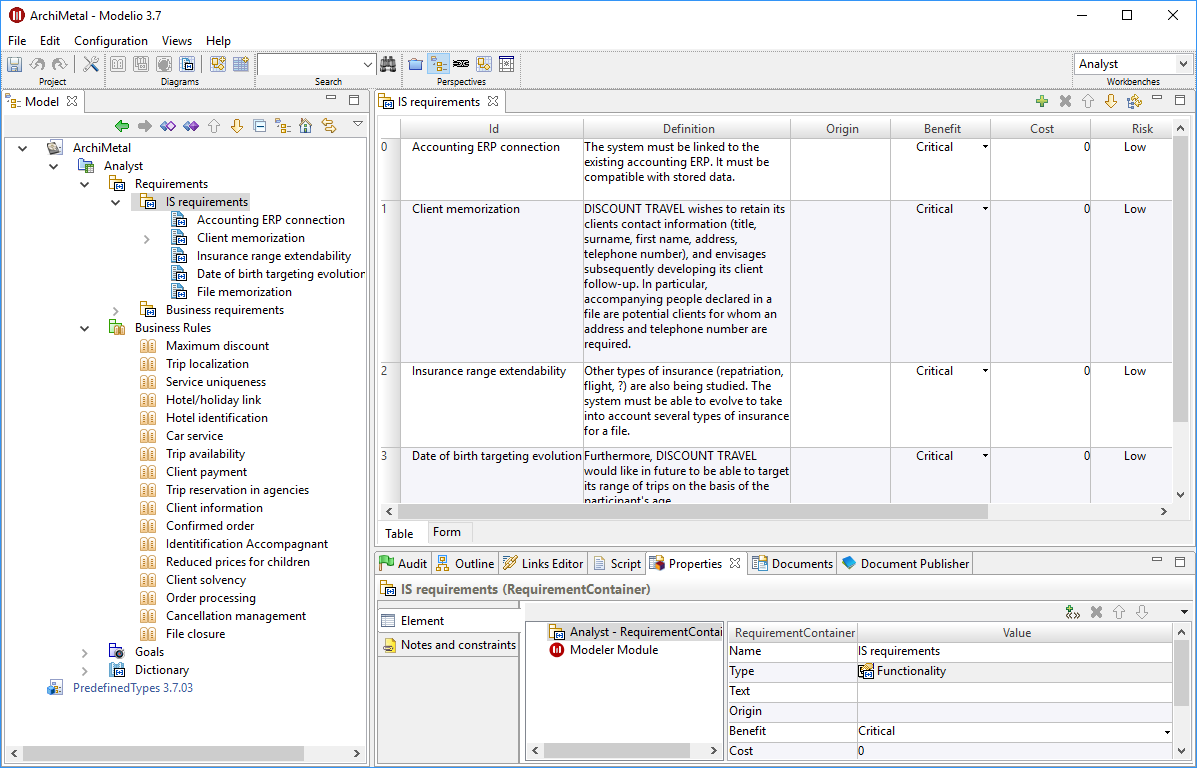The image size is (1197, 768).
Task: Close the IS requirements editor tab
Action: 493,101
